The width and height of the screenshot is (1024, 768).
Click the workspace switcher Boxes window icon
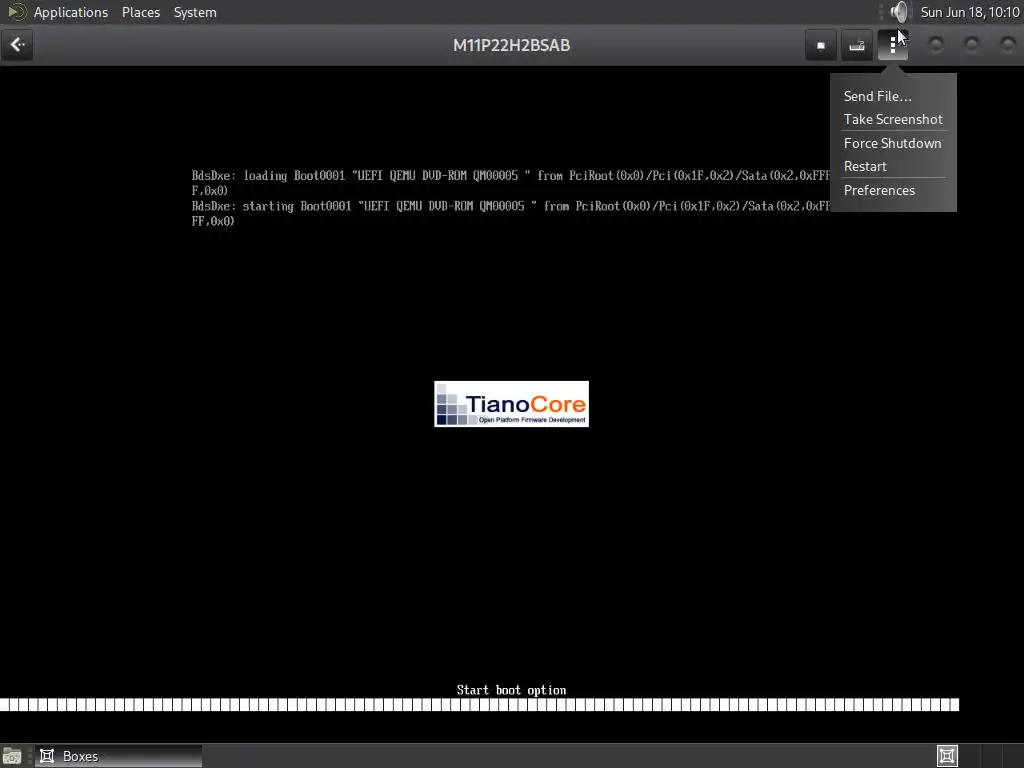[947, 756]
